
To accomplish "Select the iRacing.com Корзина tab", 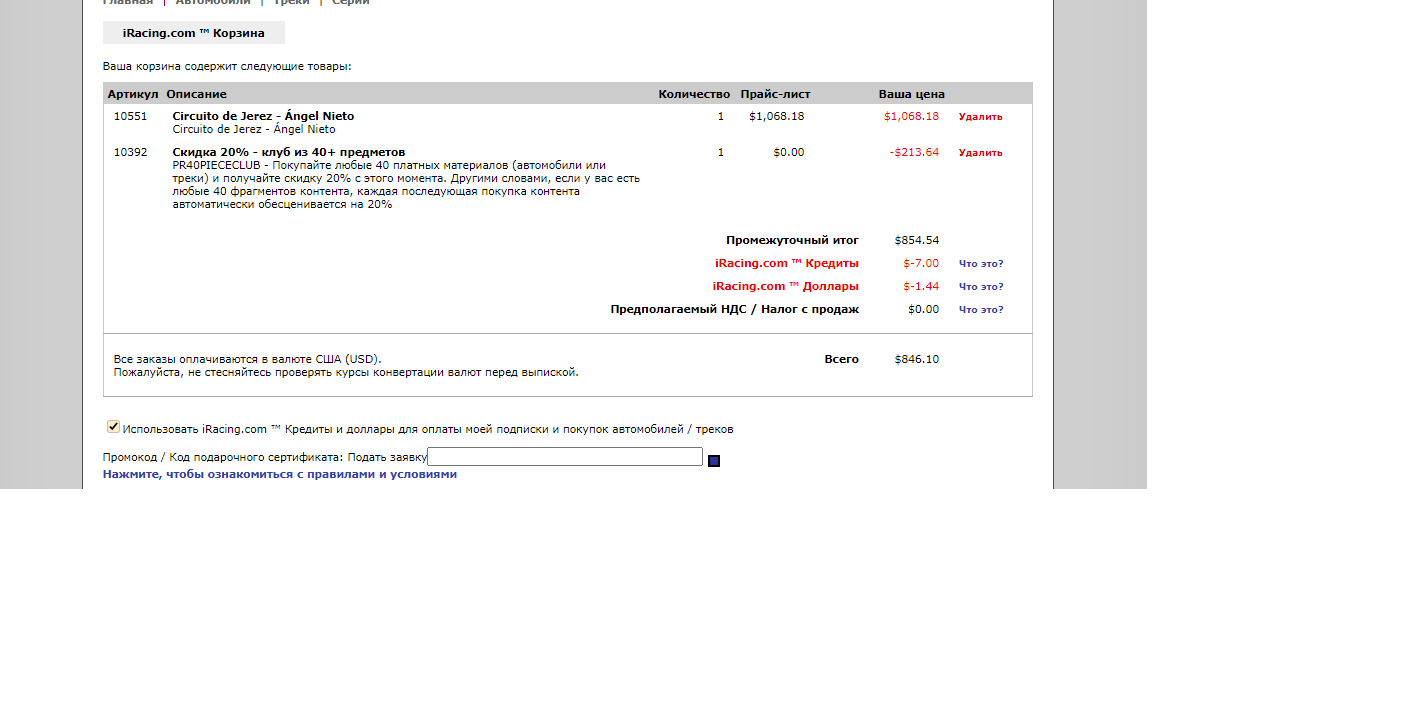I will tap(193, 33).
